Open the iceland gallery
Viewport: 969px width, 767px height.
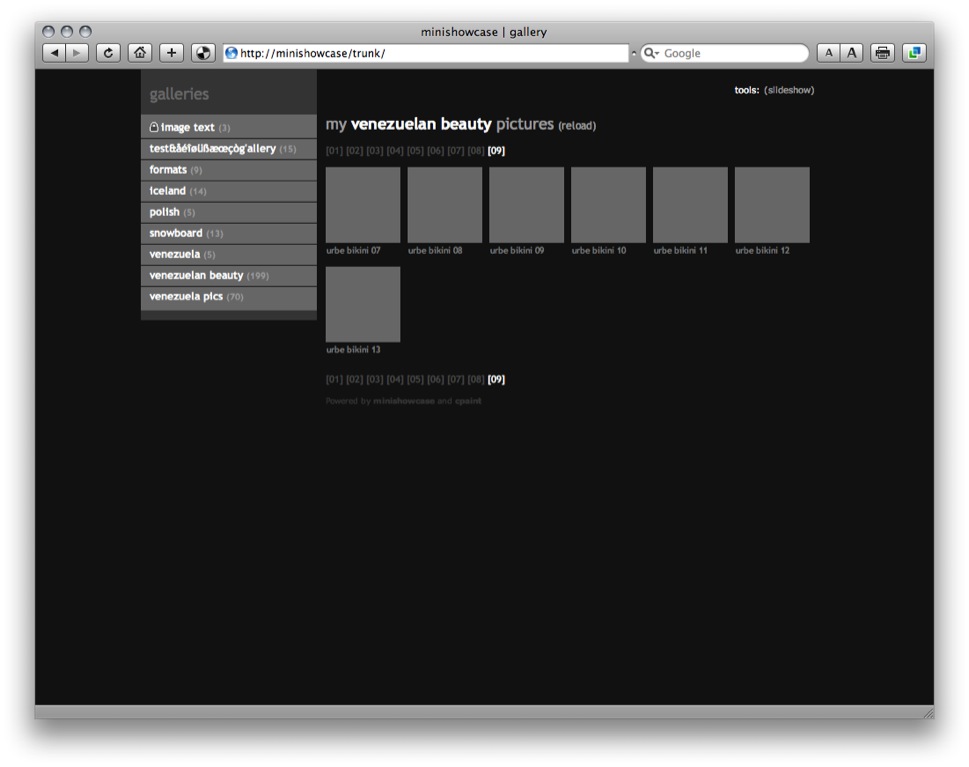tap(229, 190)
